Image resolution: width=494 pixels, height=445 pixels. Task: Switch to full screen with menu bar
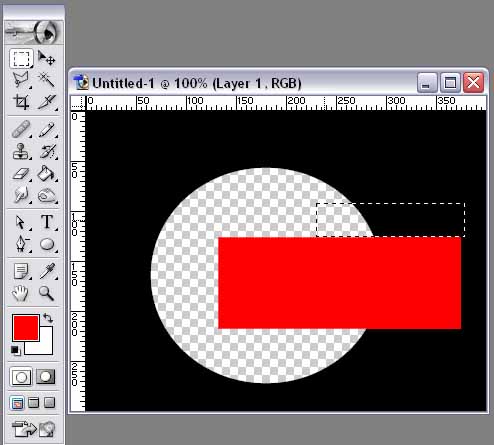point(33,403)
